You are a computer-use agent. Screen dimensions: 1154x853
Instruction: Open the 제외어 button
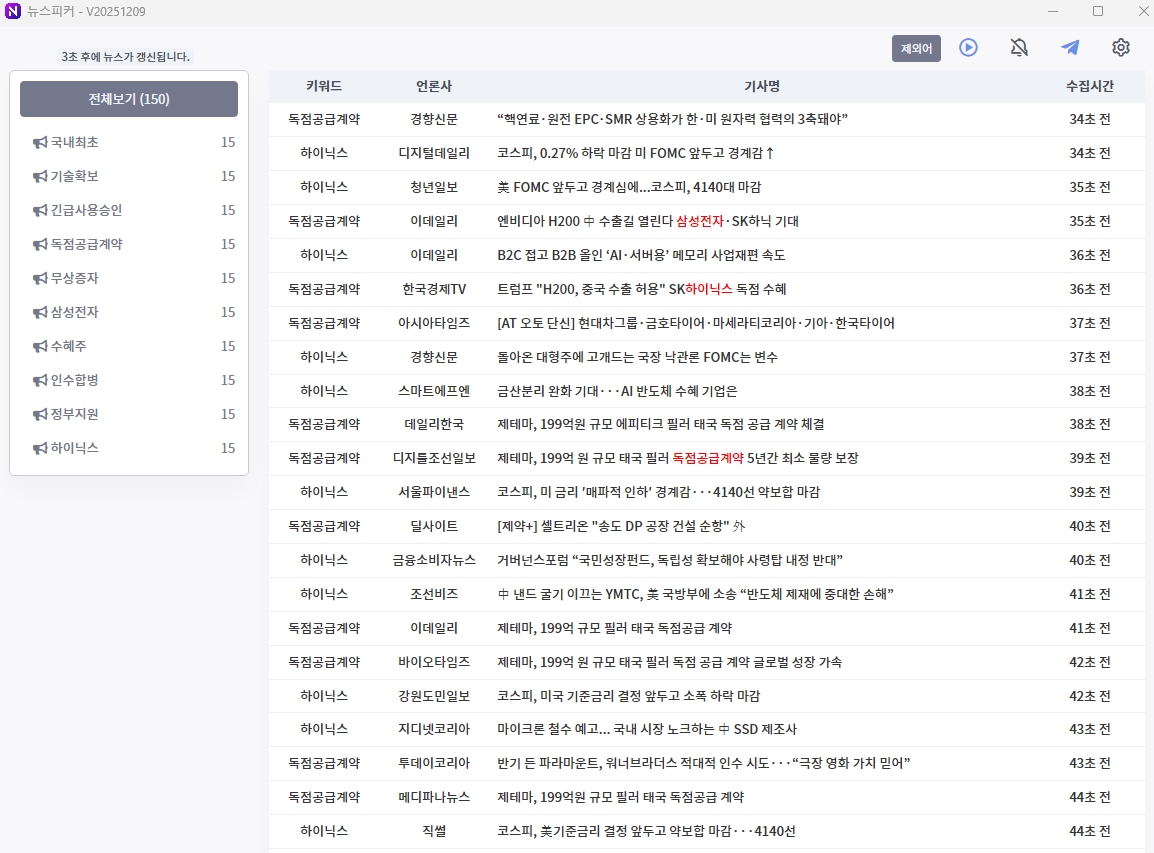pyautogui.click(x=916, y=47)
